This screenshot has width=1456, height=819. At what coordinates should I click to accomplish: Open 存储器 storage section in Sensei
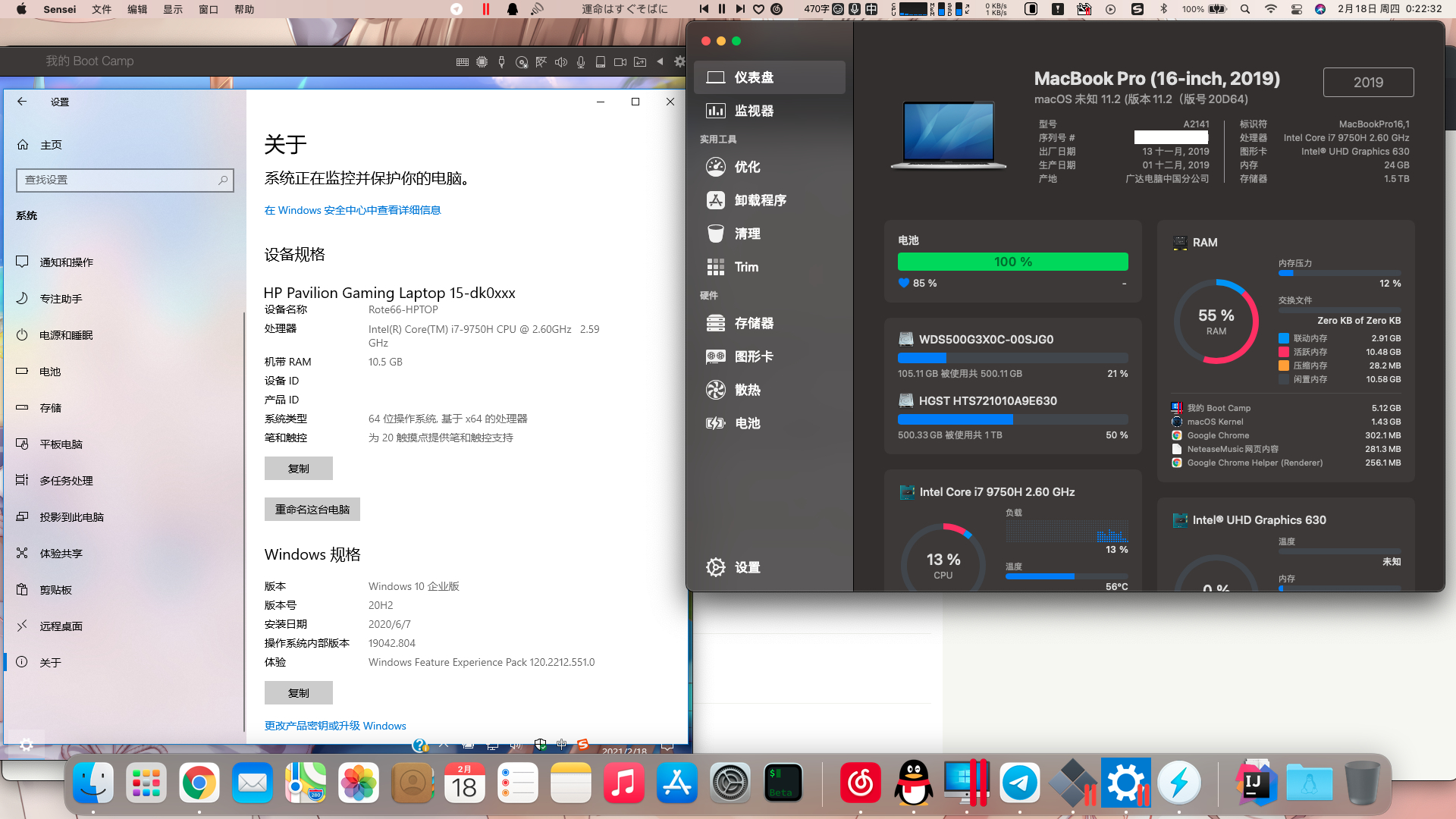pyautogui.click(x=770, y=323)
